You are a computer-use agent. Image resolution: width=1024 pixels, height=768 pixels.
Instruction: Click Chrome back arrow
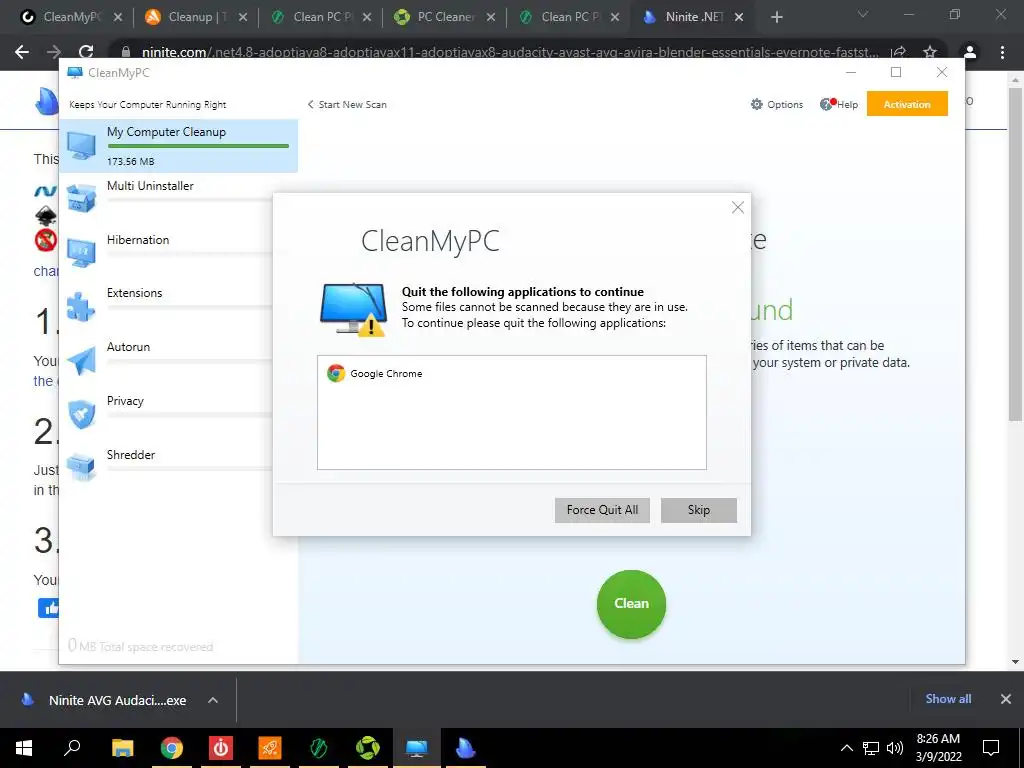[22, 52]
